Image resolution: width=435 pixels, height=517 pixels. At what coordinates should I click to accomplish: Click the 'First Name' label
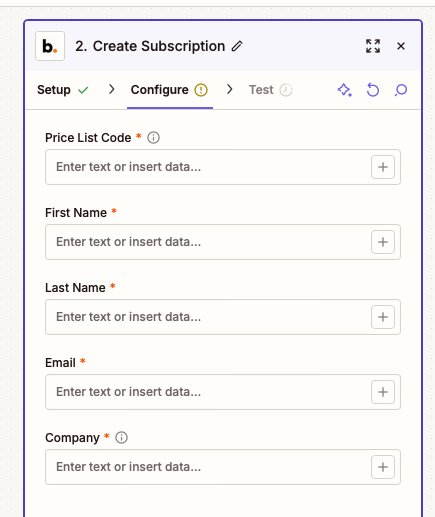(76, 213)
